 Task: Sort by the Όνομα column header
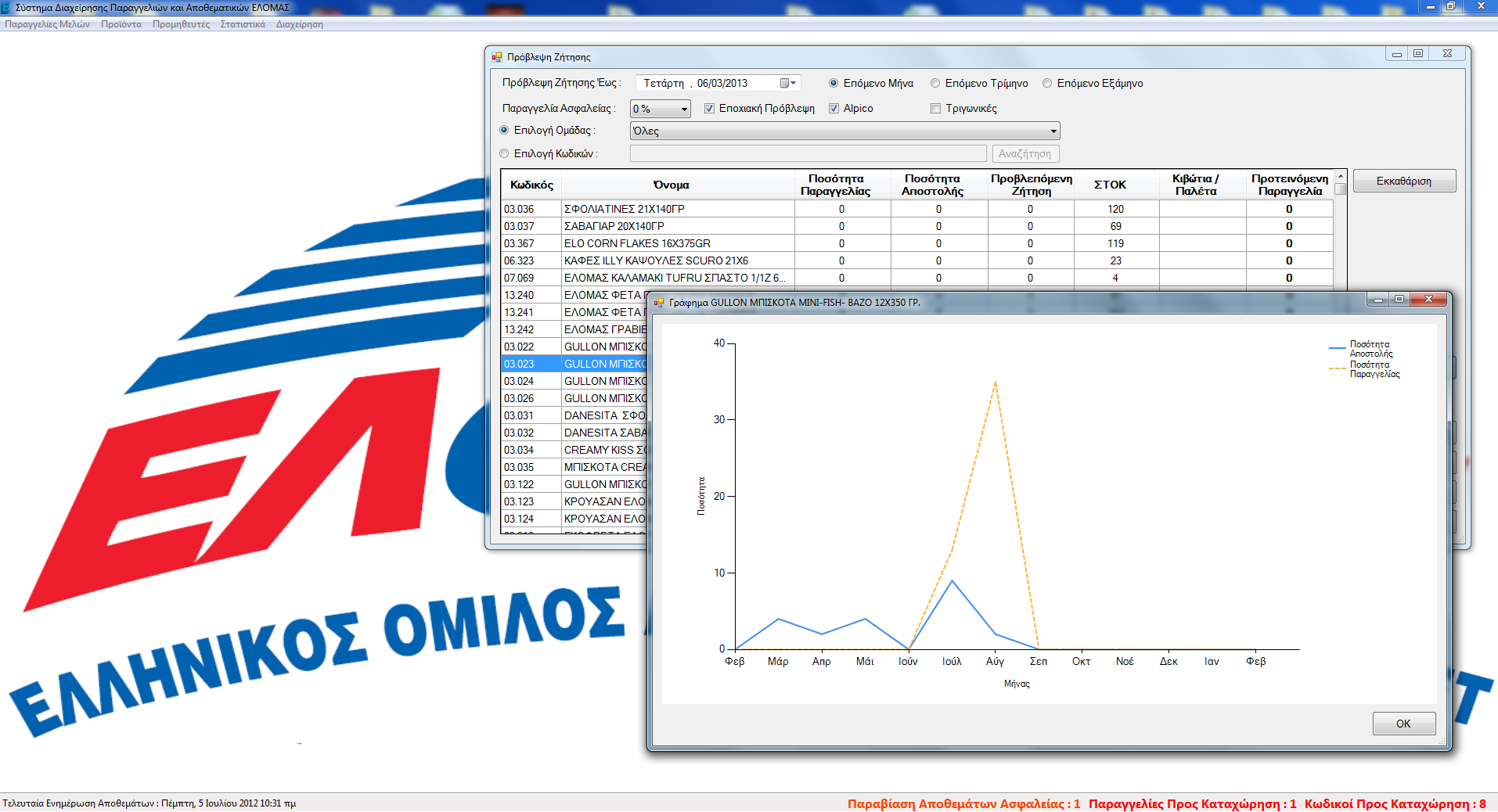click(678, 185)
